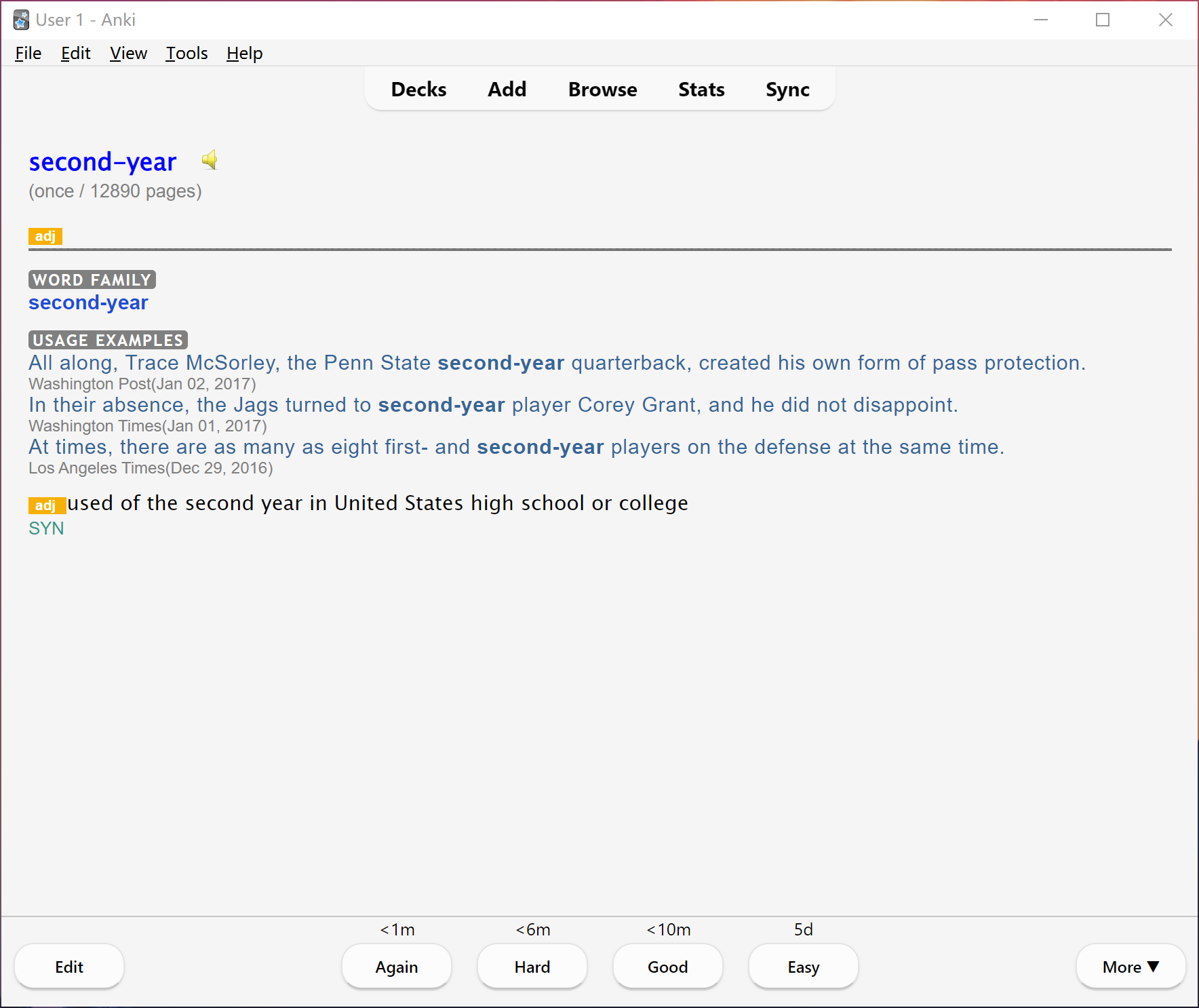Click the second-year word family link
1199x1008 pixels.
pos(88,303)
